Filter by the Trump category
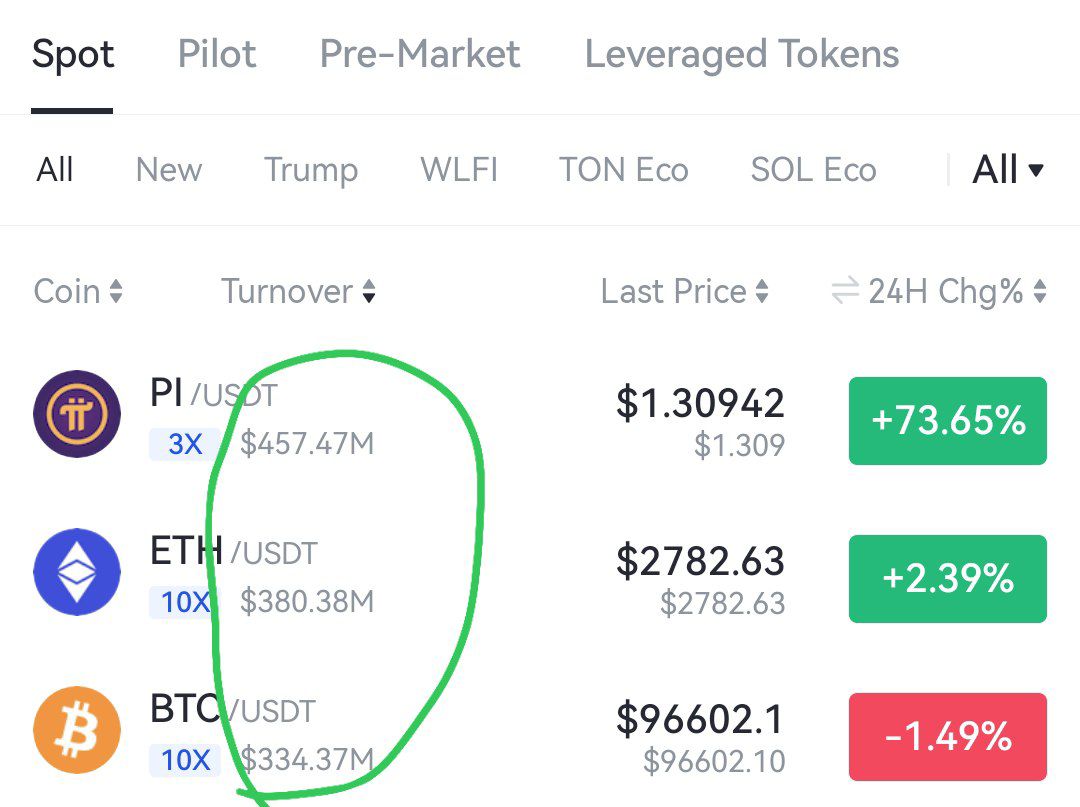The image size is (1080, 807). pyautogui.click(x=311, y=170)
